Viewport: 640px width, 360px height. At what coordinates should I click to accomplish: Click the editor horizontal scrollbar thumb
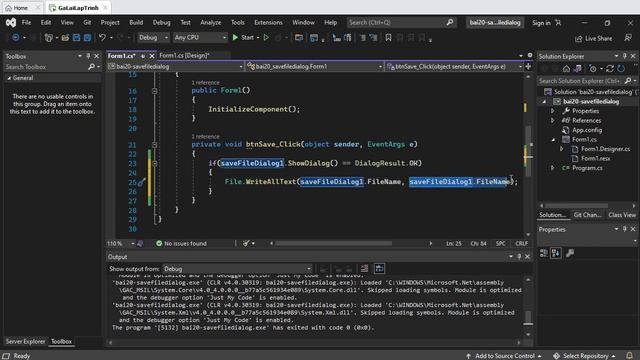click(333, 243)
